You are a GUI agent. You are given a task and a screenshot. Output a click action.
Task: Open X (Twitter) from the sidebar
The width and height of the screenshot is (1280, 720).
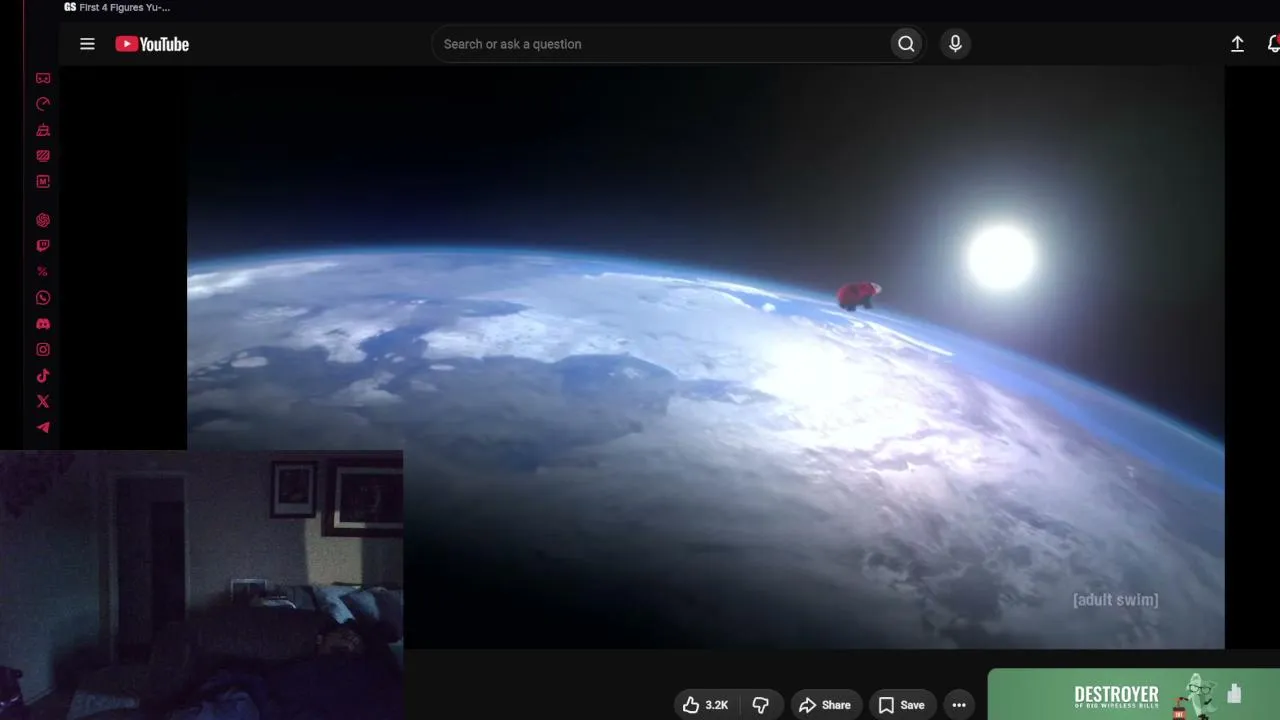(x=43, y=402)
